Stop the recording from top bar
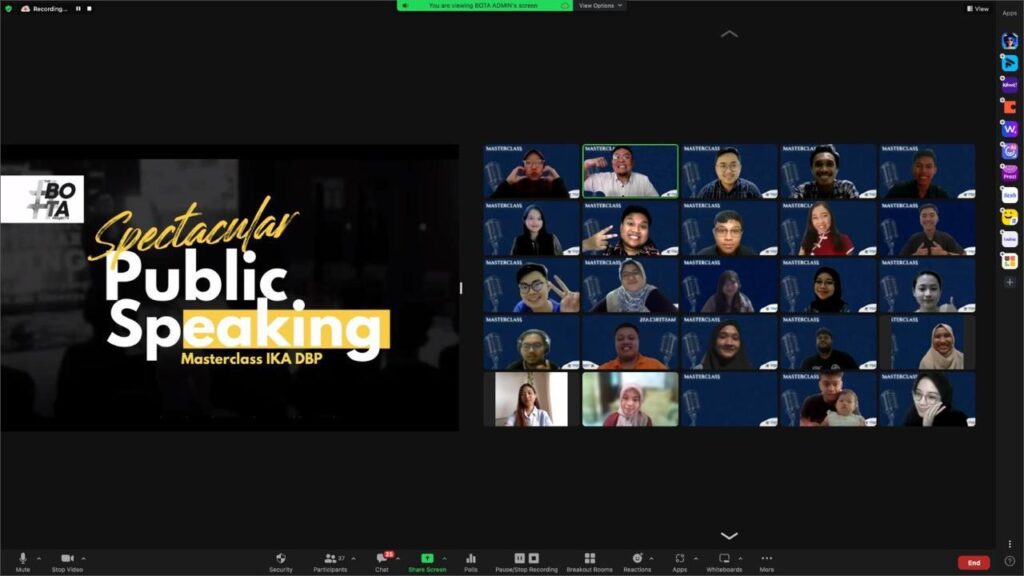 pyautogui.click(x=89, y=8)
